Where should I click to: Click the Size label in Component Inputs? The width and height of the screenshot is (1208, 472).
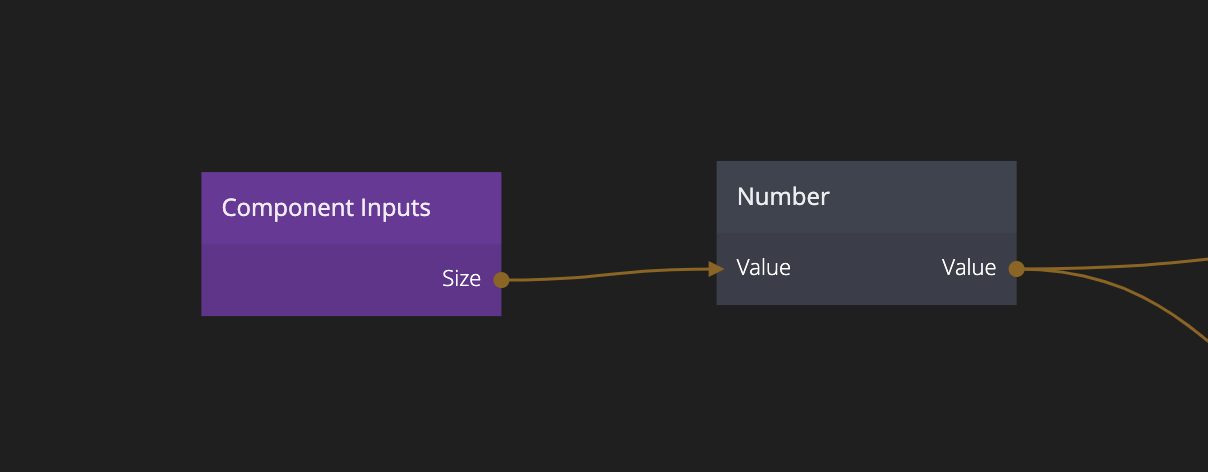[461, 280]
